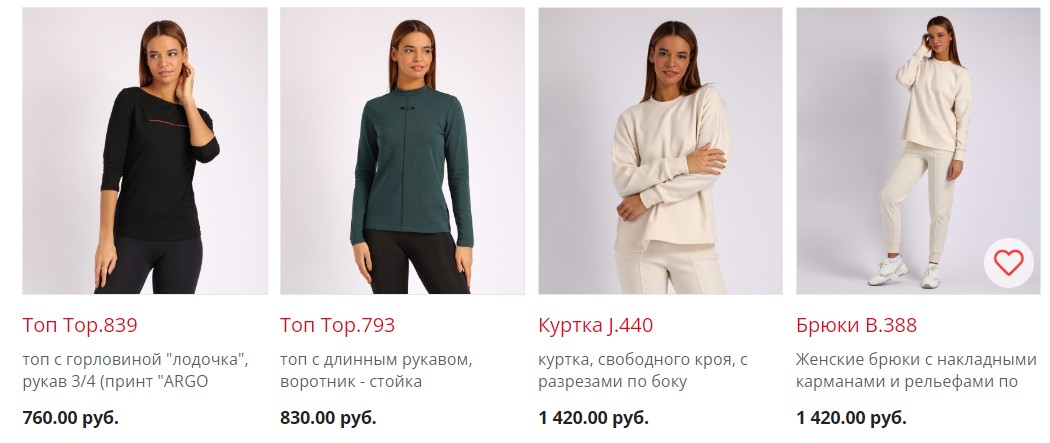Screen dimensions: 1050x443
Task: Click the cream trousers product photo
Action: point(918,151)
